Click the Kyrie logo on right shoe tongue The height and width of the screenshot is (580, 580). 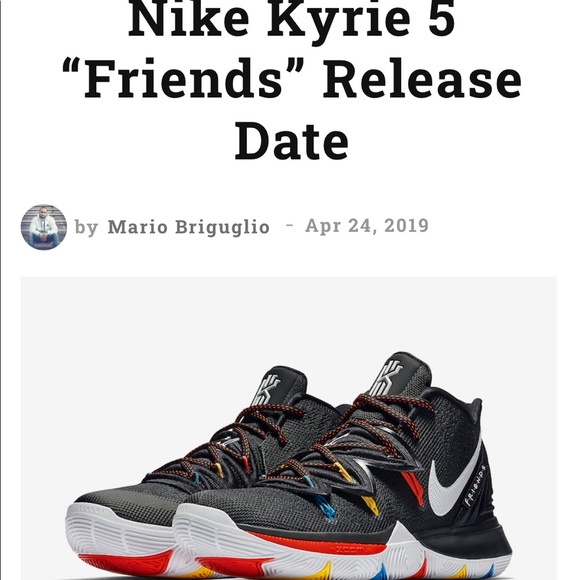point(387,378)
